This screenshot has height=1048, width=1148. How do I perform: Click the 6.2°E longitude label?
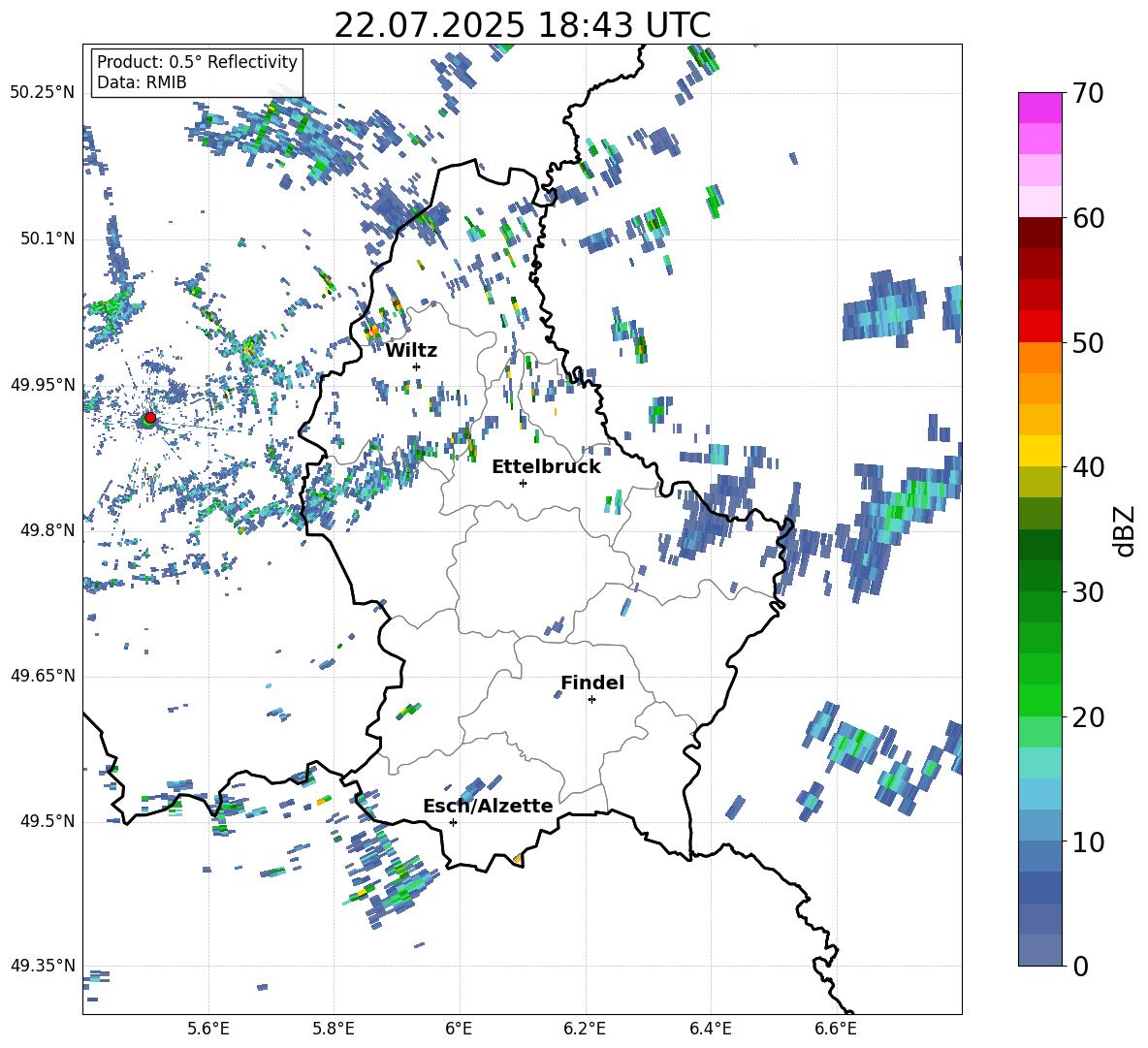pos(585,1029)
